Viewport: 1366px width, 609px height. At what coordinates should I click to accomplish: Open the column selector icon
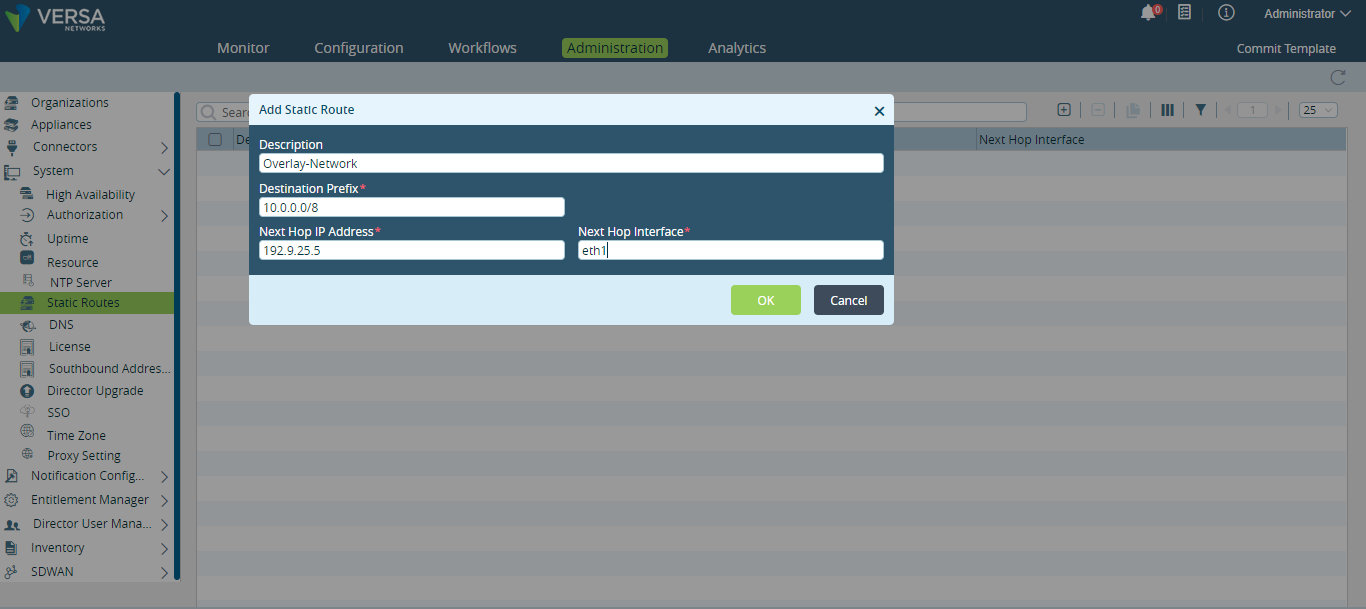[1167, 110]
